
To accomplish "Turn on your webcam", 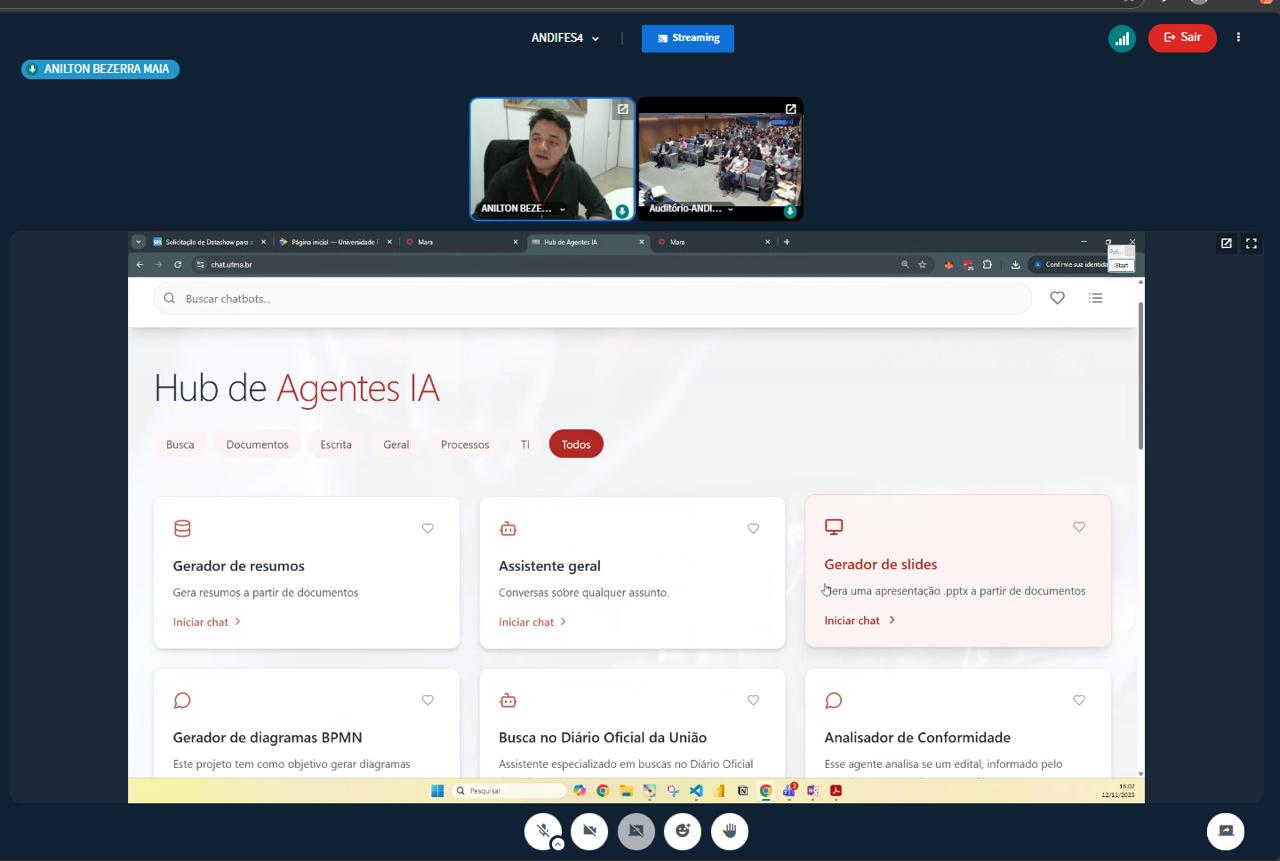I will [x=590, y=831].
